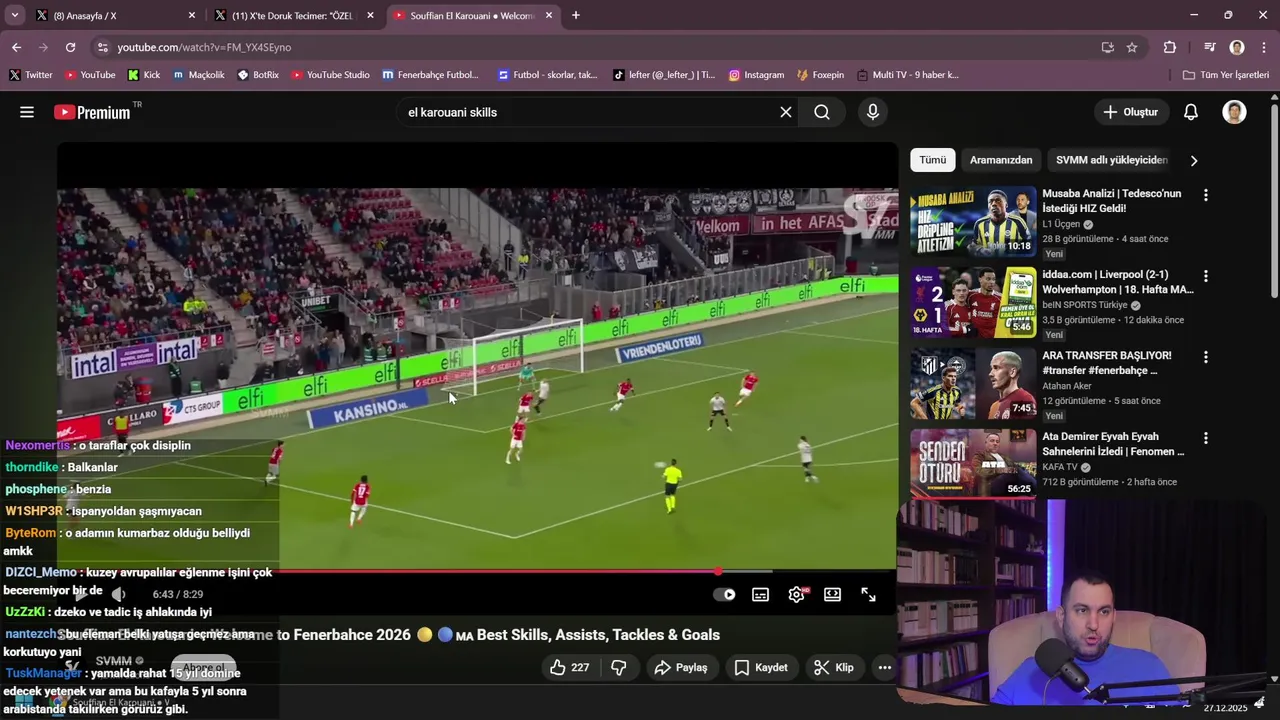Select the Tümü filter chip

(x=933, y=160)
